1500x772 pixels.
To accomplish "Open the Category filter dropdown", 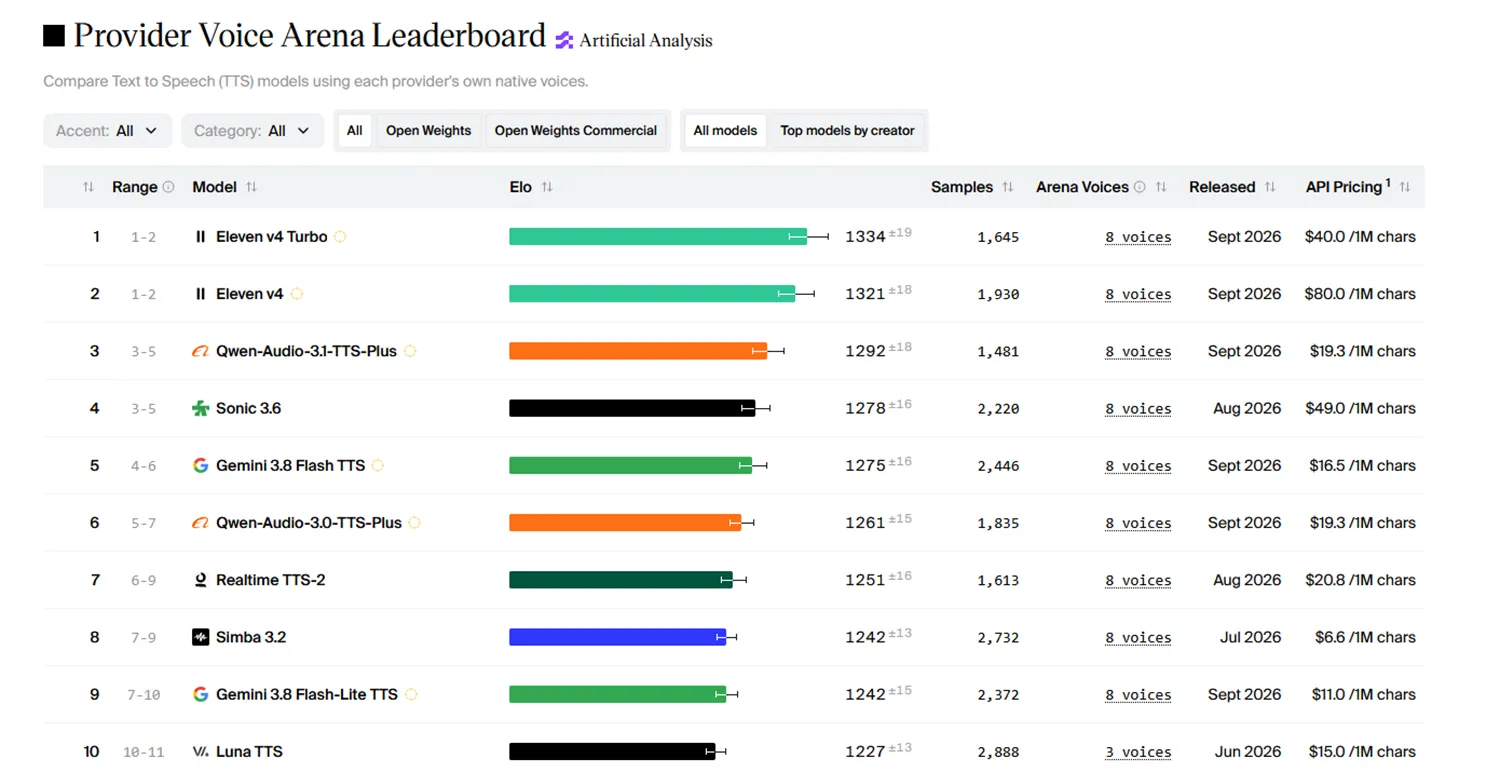I will pos(252,131).
